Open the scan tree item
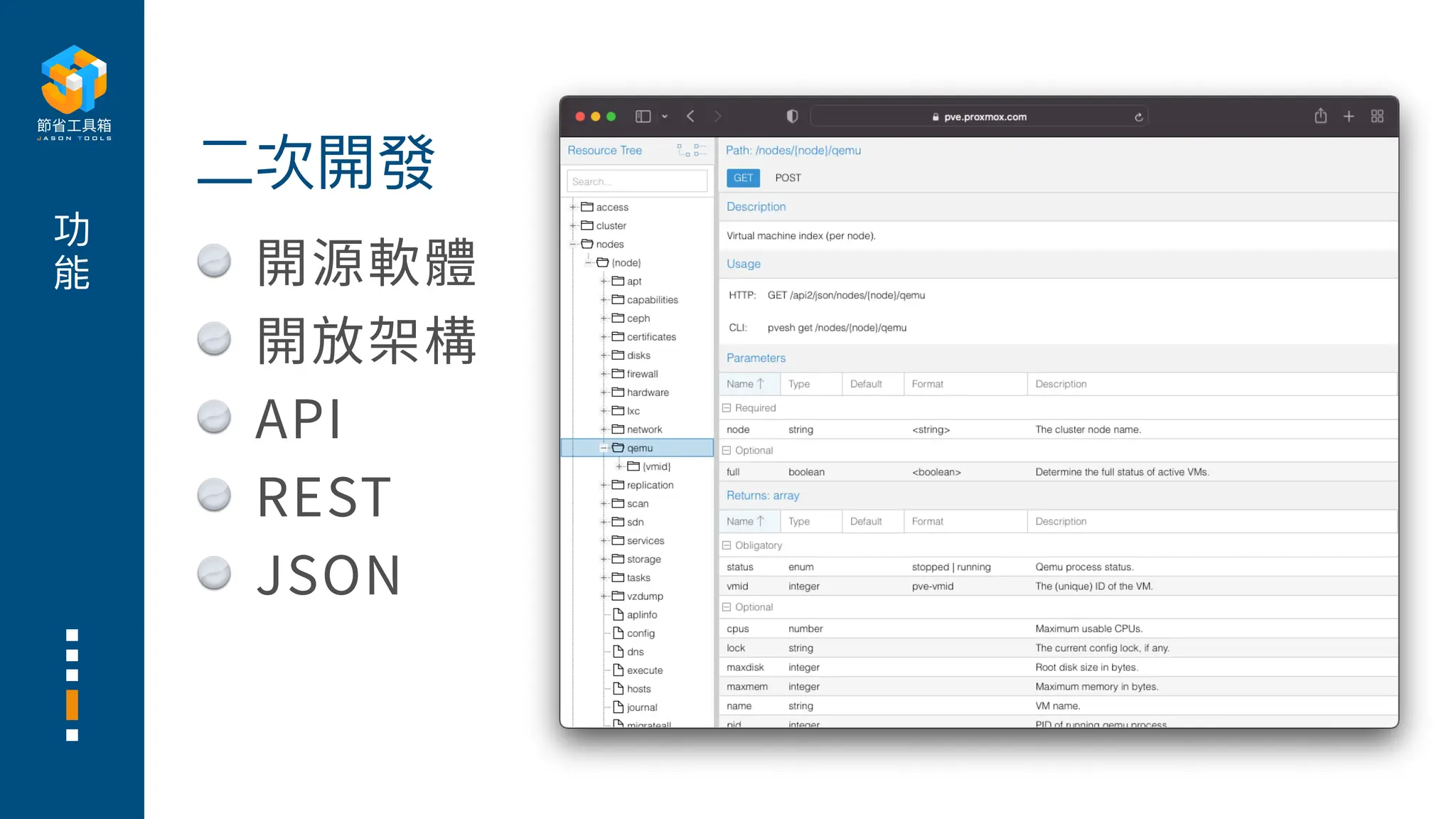 pyautogui.click(x=637, y=503)
